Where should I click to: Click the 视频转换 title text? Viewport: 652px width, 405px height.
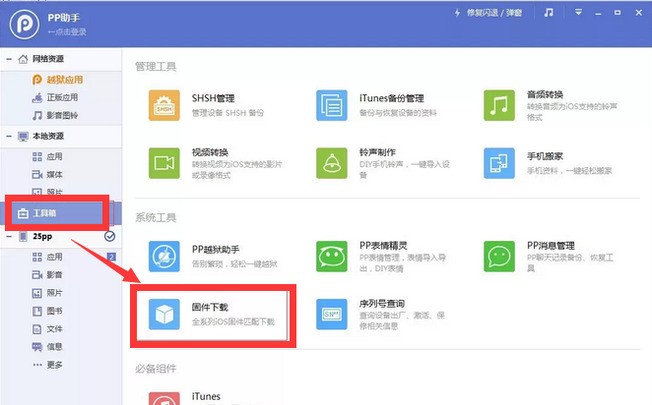click(x=210, y=152)
